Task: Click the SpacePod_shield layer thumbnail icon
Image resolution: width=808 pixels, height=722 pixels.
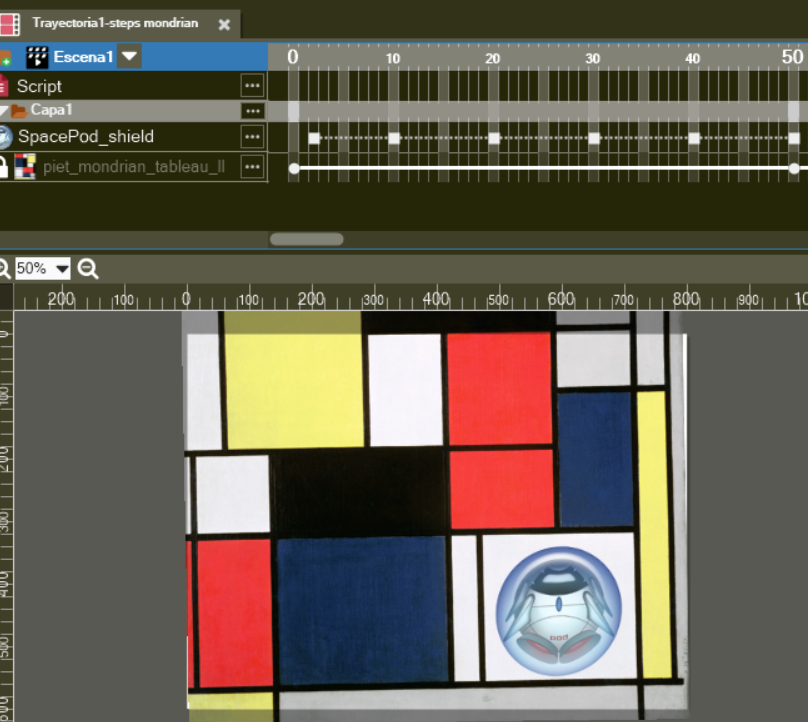Action: coord(5,137)
